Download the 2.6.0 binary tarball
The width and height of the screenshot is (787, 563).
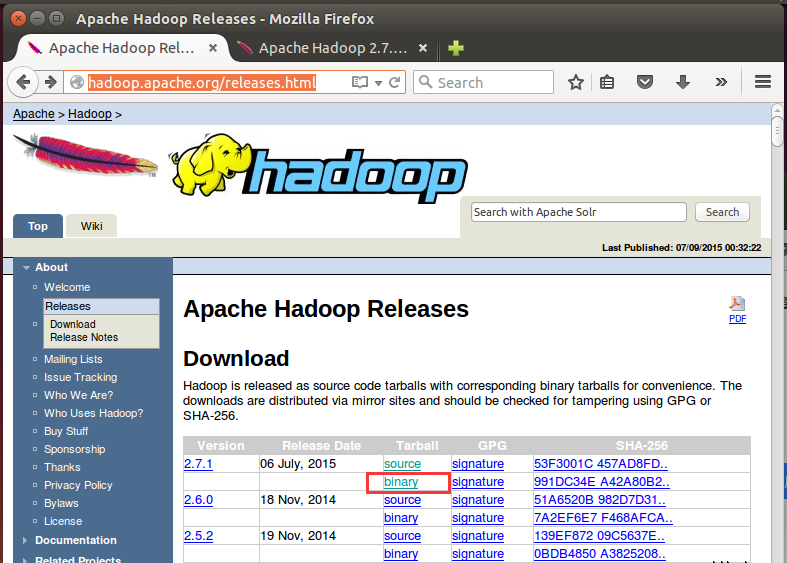point(401,518)
